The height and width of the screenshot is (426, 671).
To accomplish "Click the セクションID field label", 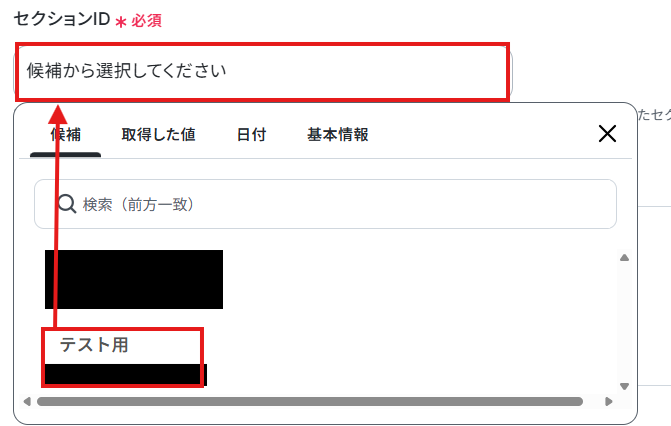I will (62, 19).
